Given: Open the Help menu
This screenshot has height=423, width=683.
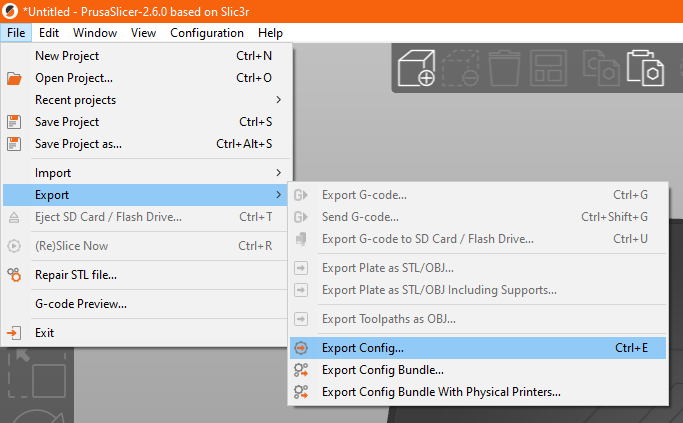Looking at the screenshot, I should (270, 33).
